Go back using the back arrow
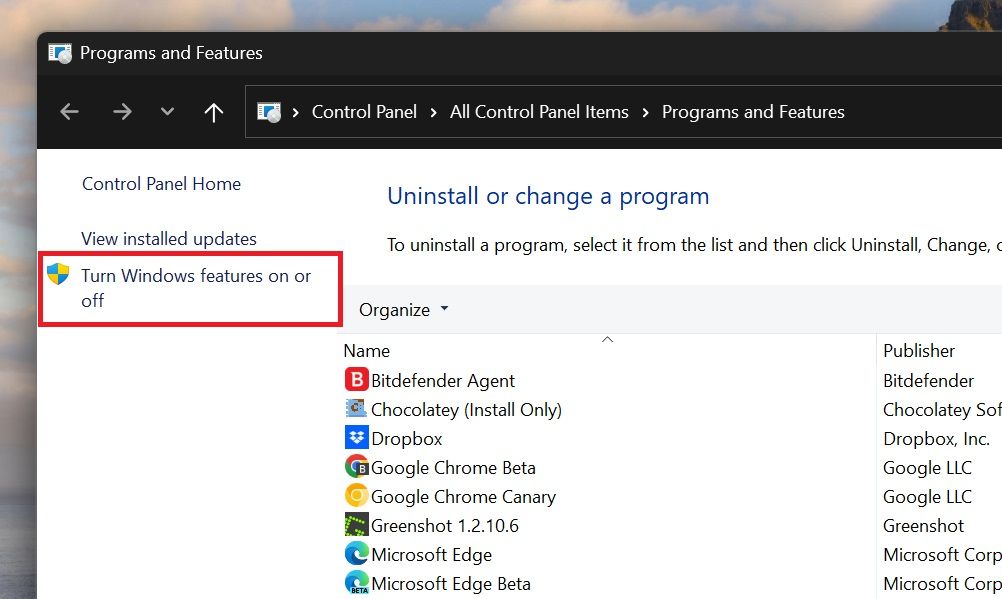 click(69, 112)
